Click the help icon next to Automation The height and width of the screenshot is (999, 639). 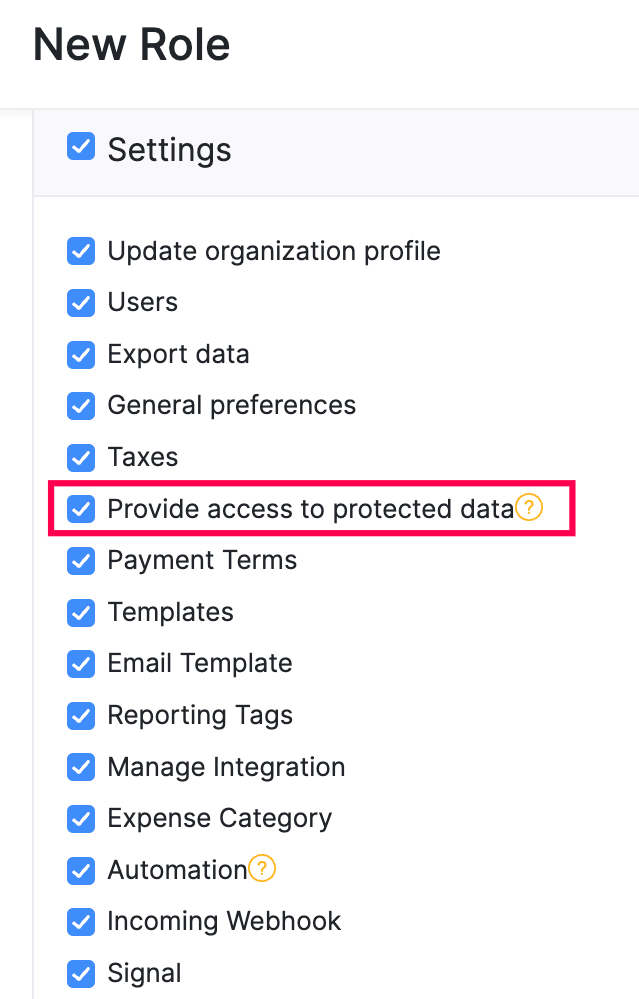(261, 869)
